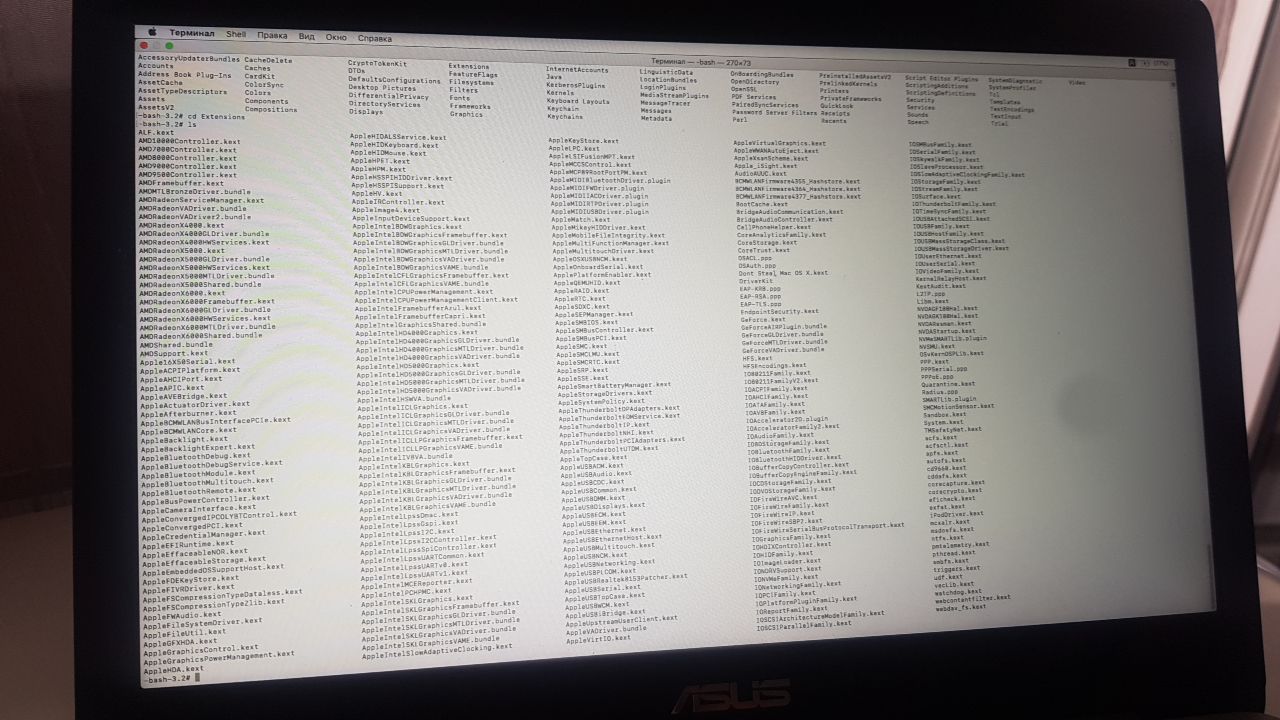Viewport: 1280px width, 720px height.
Task: Click 'AppleIRController.kext' entry
Action: coord(399,202)
